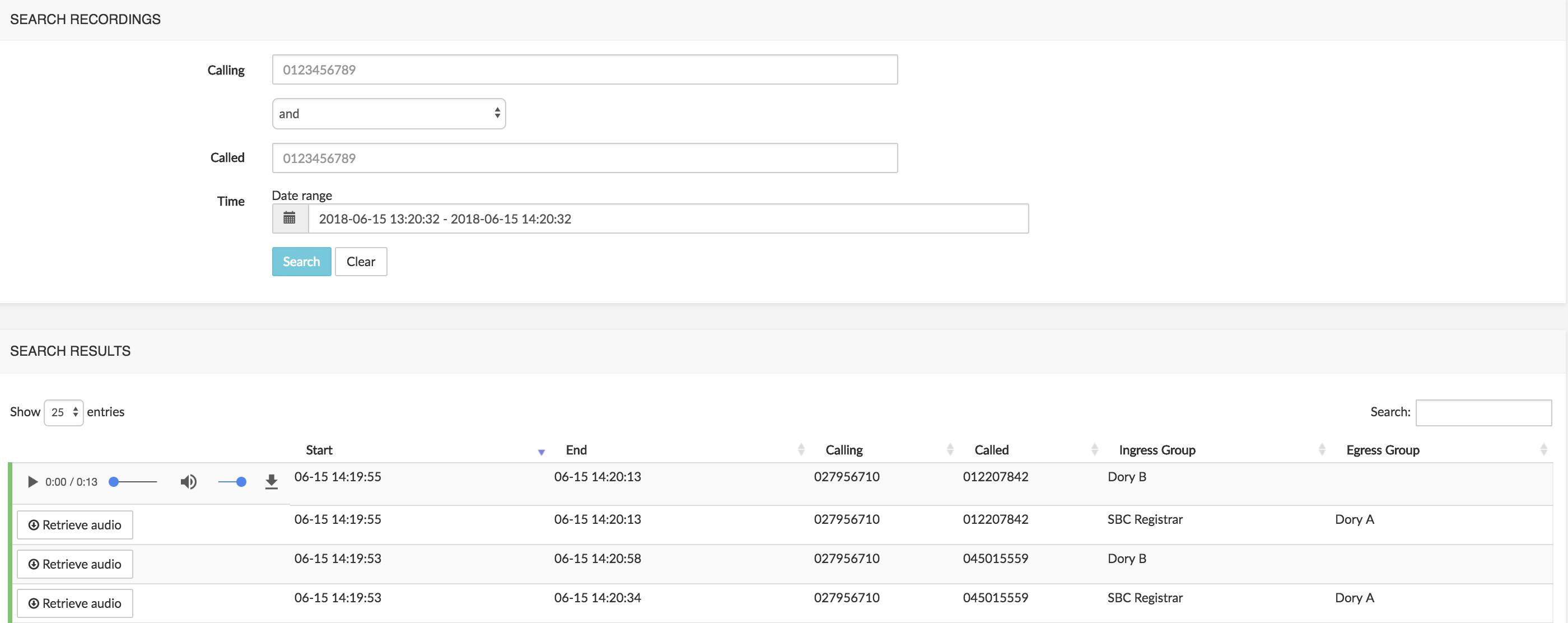The height and width of the screenshot is (623, 1568).
Task: Click the Search button to run query
Action: pyautogui.click(x=301, y=261)
